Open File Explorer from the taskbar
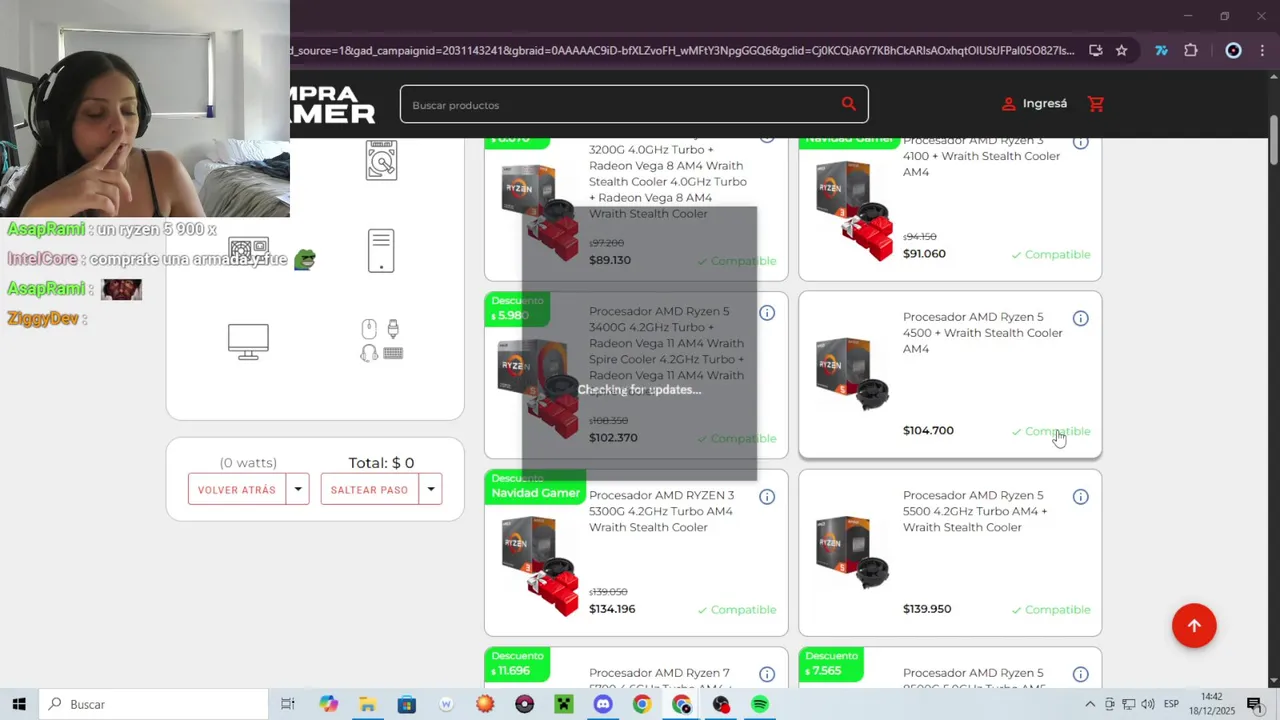 (x=367, y=704)
